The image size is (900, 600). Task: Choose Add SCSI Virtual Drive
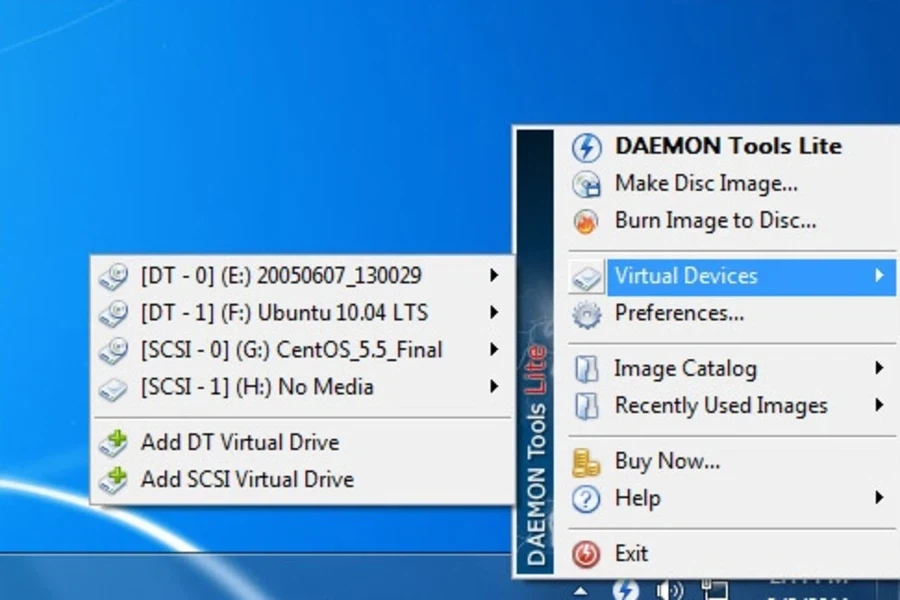pyautogui.click(x=247, y=479)
